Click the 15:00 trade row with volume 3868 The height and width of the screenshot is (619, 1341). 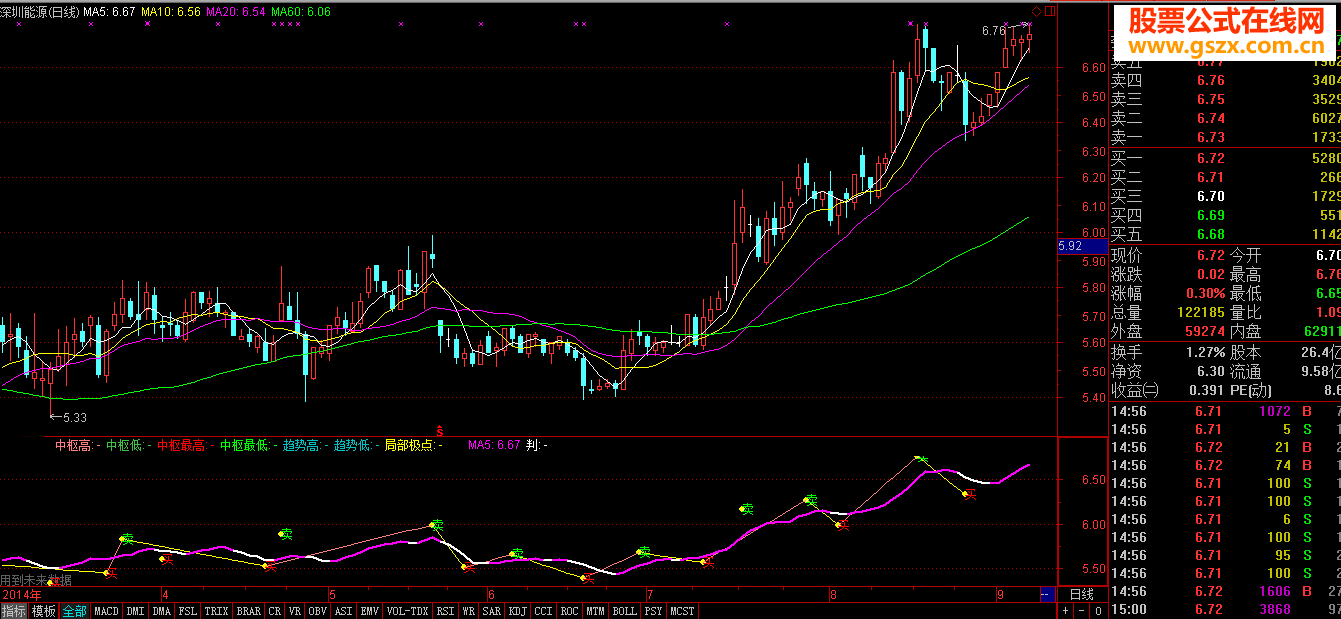[x=1225, y=609]
